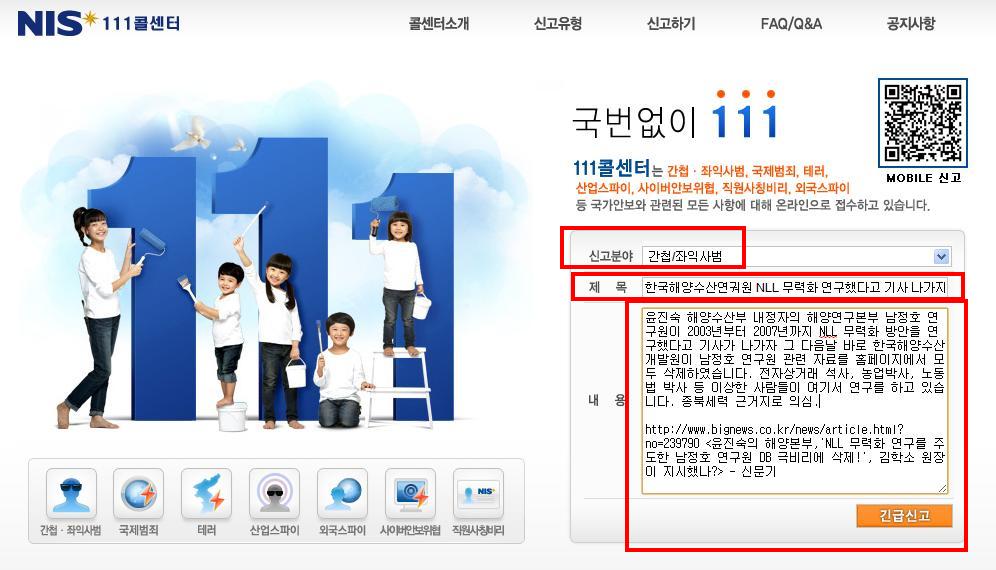
Task: Open the 국제범죄 globe icon
Action: (138, 494)
